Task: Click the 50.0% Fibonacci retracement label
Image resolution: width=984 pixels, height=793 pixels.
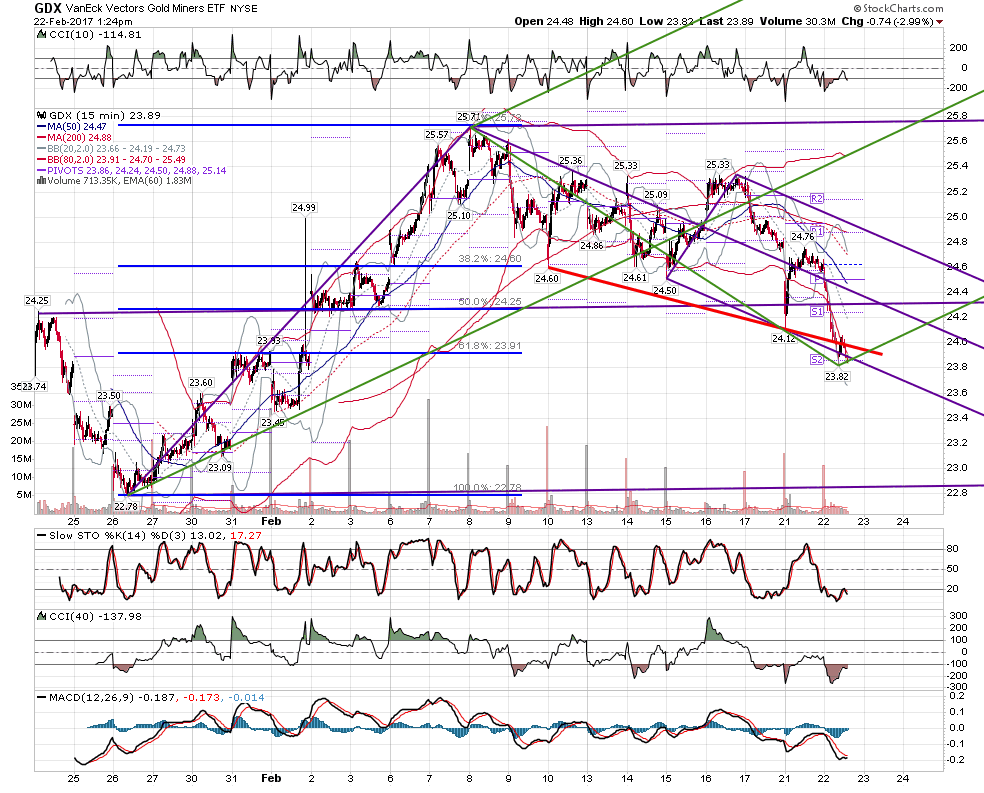Action: point(489,302)
